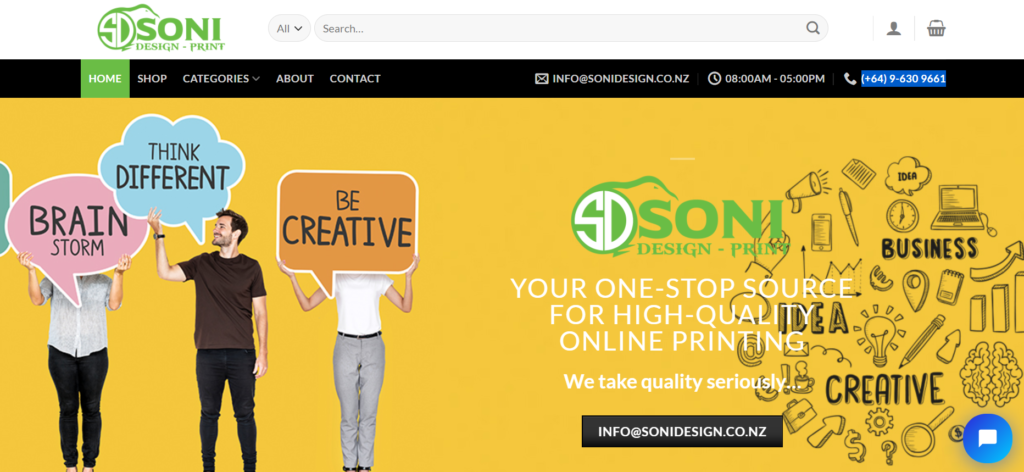The image size is (1024, 472).
Task: Click the (+64) 9-630 9661 phone link
Action: (903, 79)
